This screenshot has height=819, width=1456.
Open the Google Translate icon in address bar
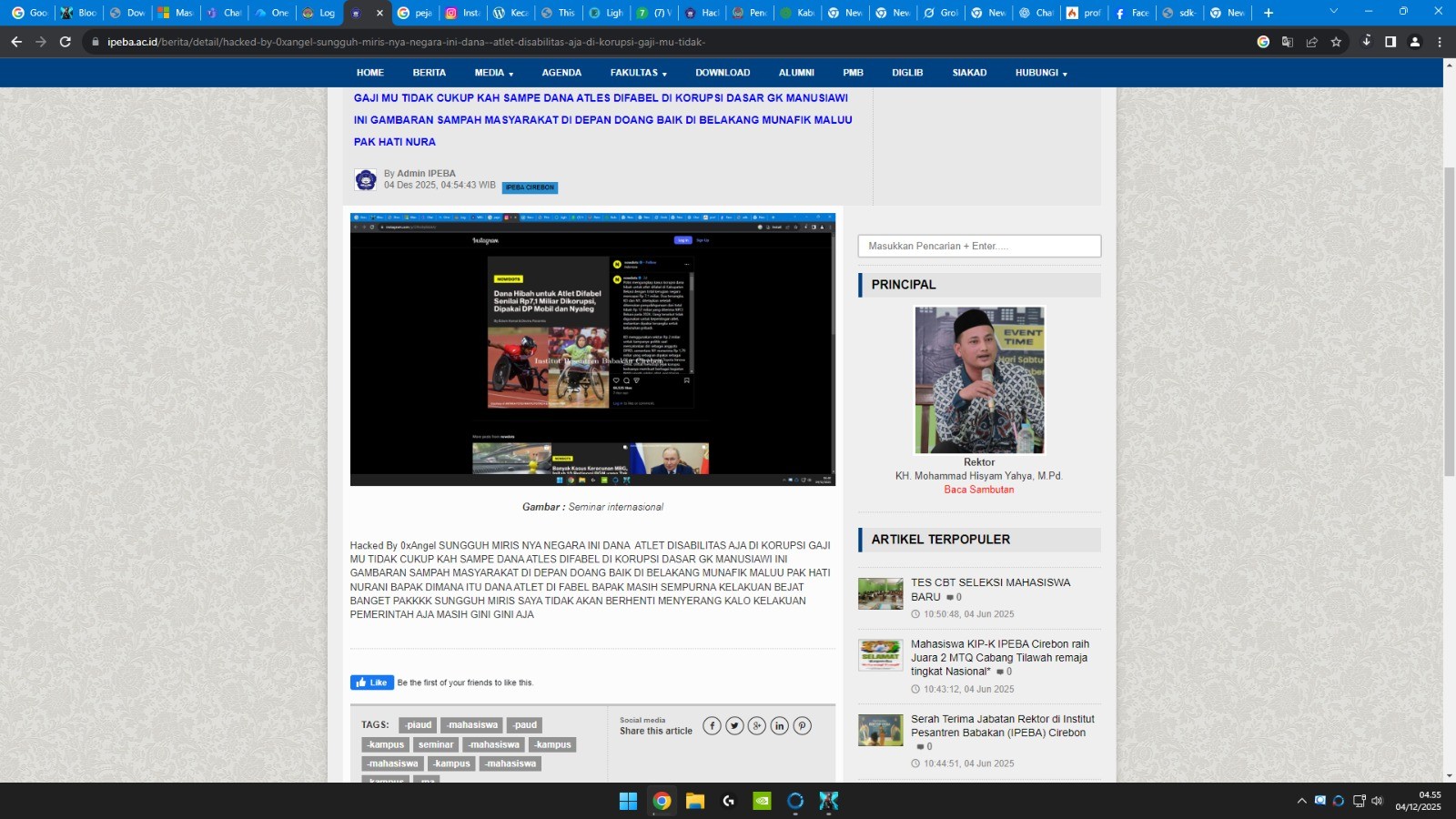click(1288, 42)
